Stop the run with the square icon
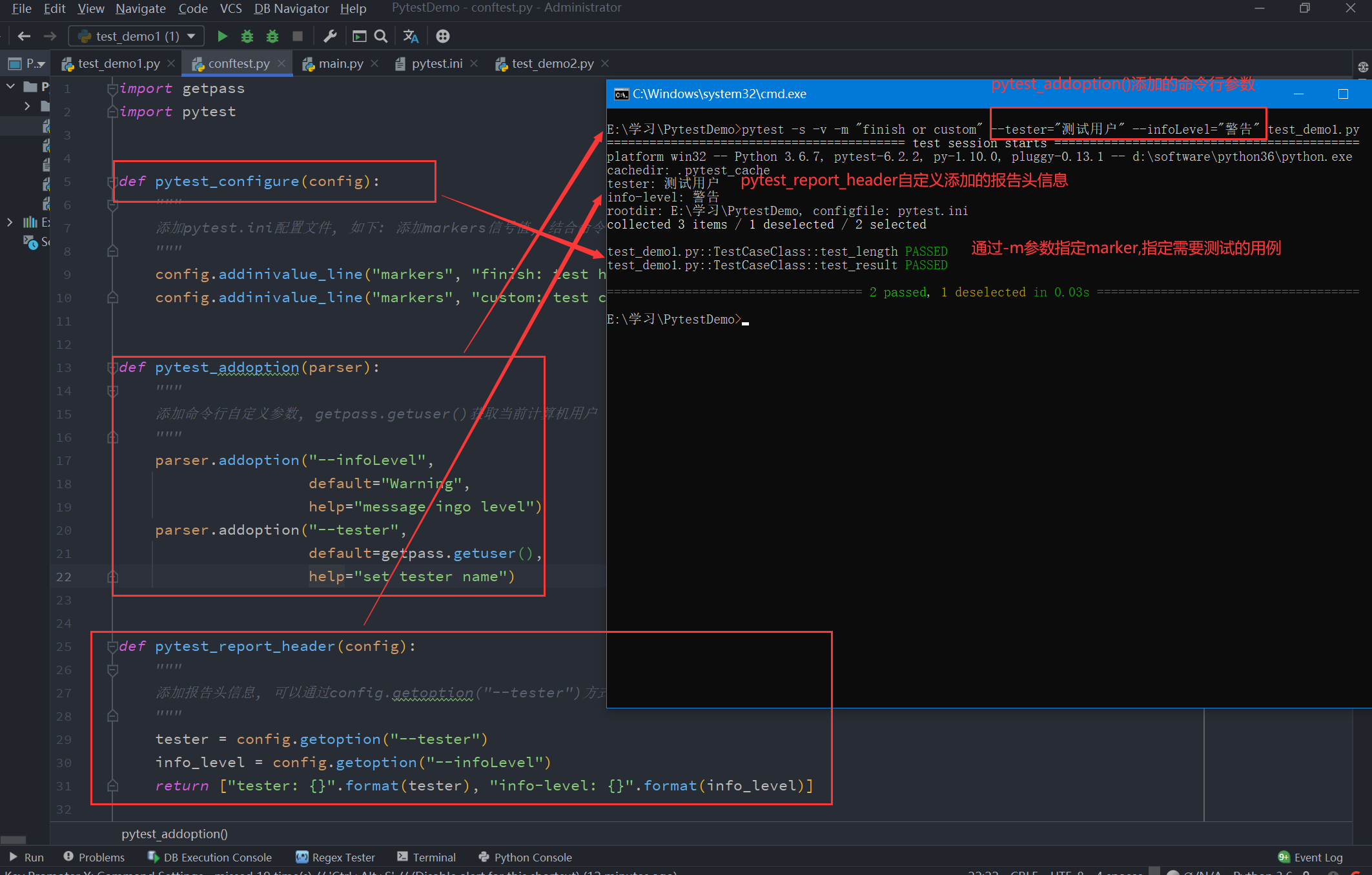 click(298, 36)
